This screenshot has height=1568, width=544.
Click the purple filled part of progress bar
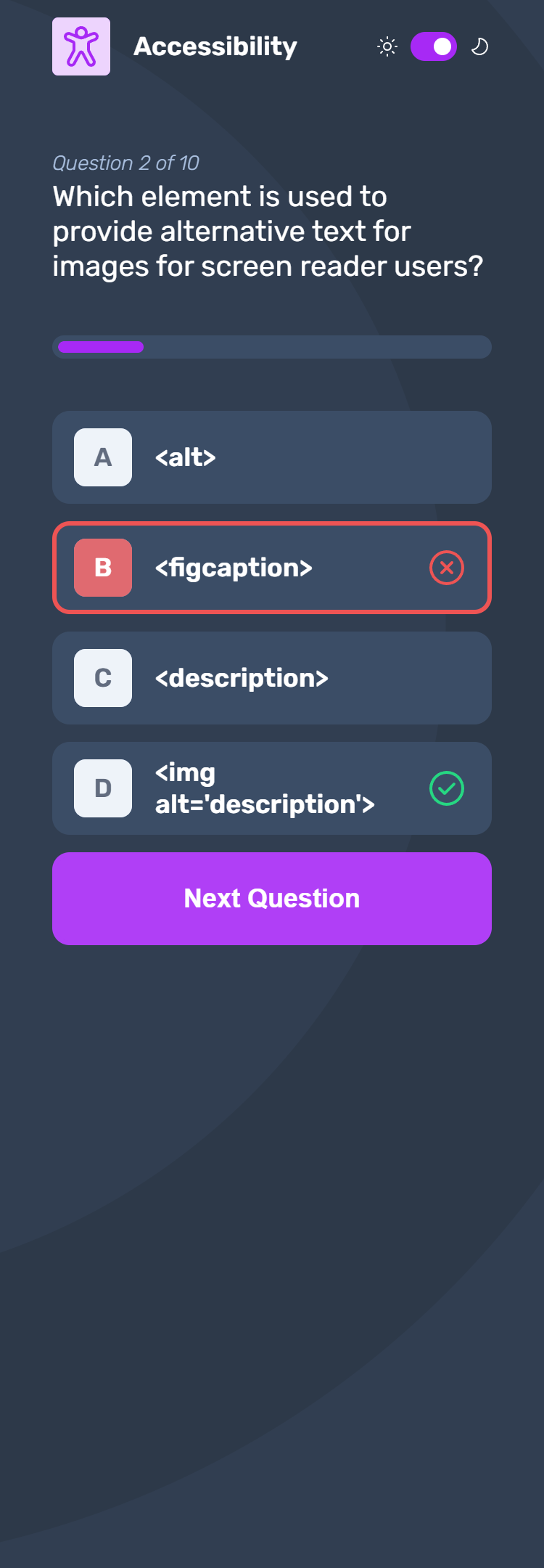point(101,347)
